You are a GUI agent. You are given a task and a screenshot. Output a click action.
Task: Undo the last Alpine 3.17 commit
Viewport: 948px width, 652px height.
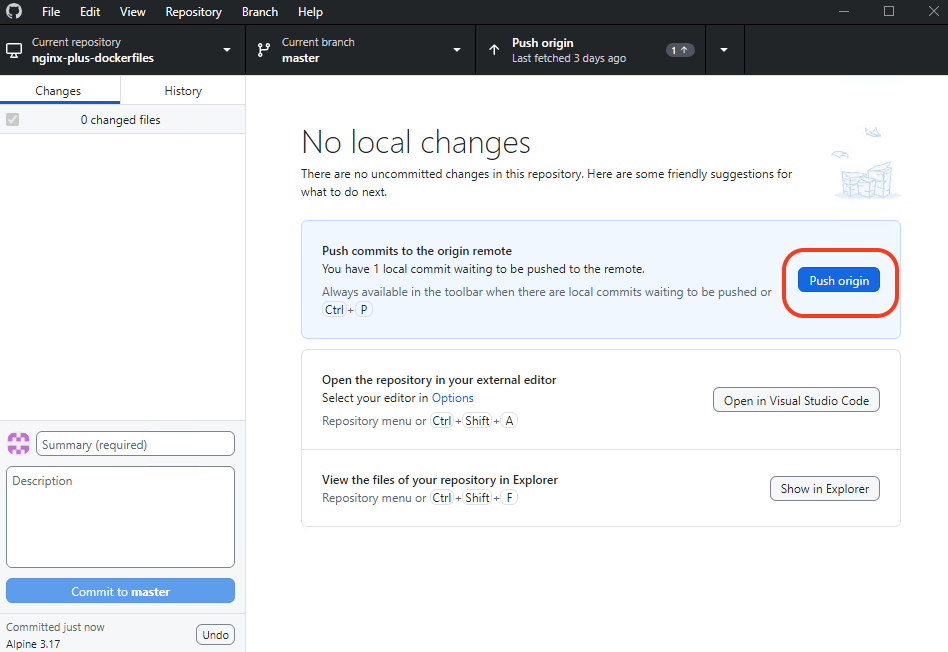coord(215,634)
